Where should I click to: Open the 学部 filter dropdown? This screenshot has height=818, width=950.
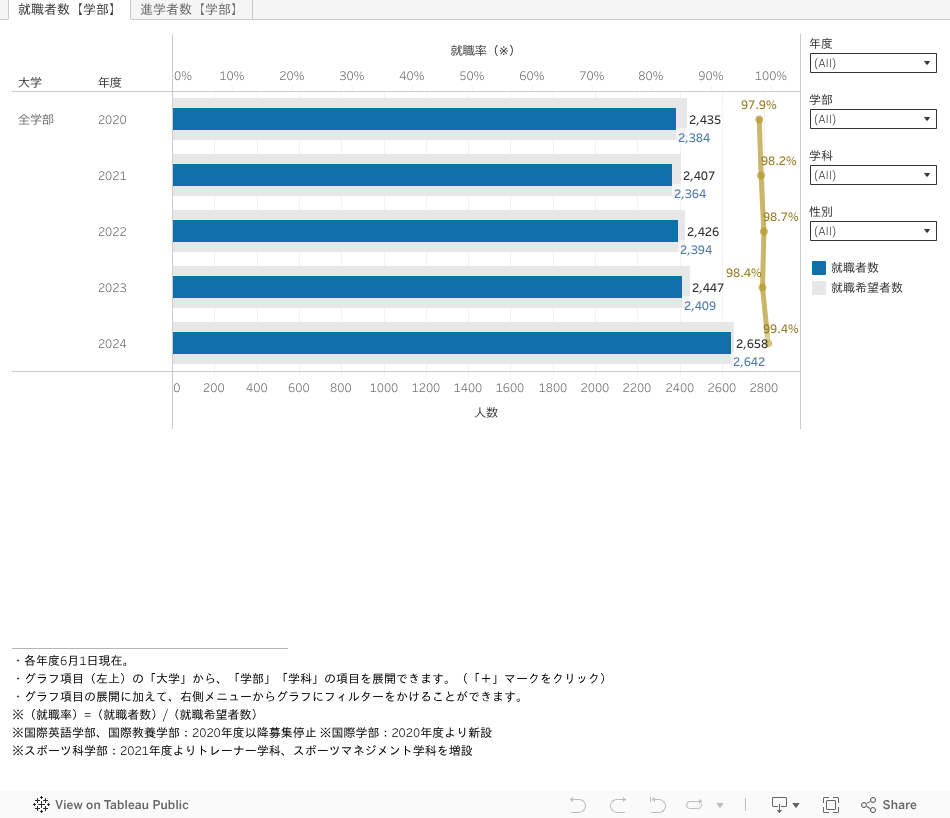[872, 119]
